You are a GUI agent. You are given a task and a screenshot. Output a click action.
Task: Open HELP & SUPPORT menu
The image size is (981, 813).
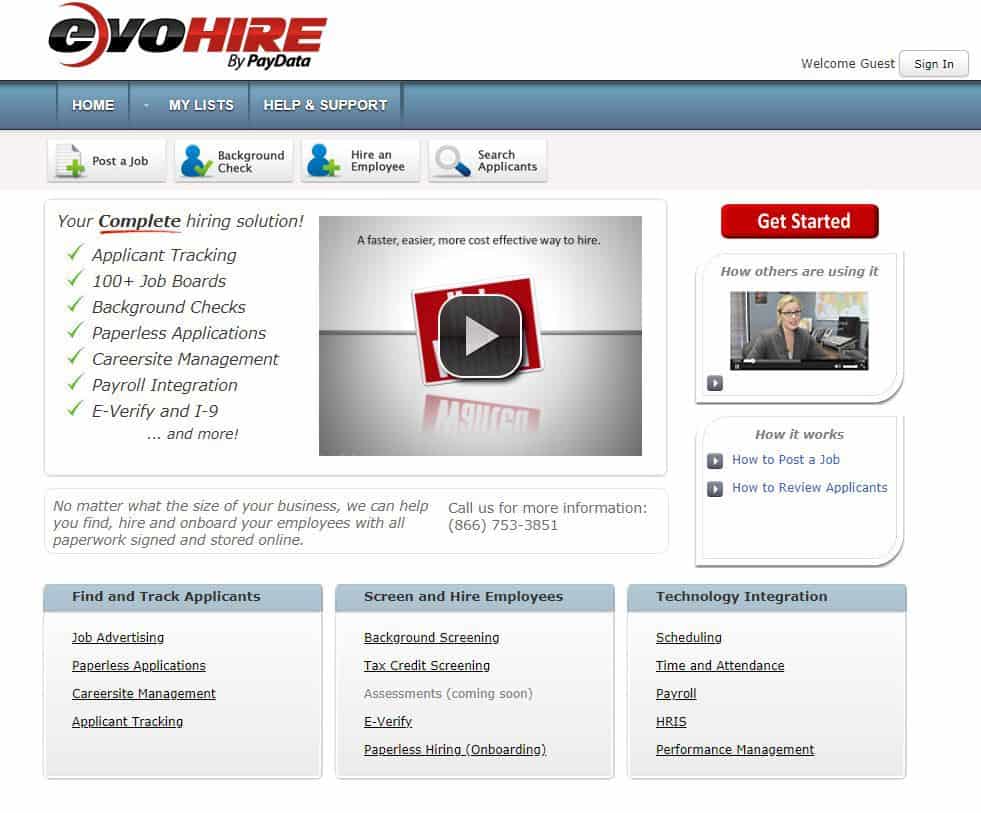coord(325,105)
